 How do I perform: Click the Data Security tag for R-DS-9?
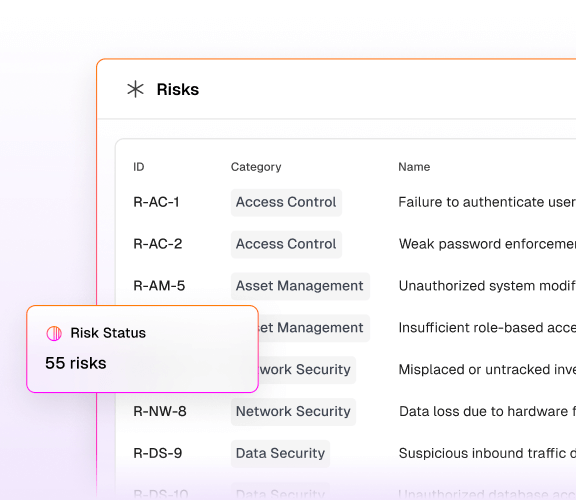coord(280,454)
